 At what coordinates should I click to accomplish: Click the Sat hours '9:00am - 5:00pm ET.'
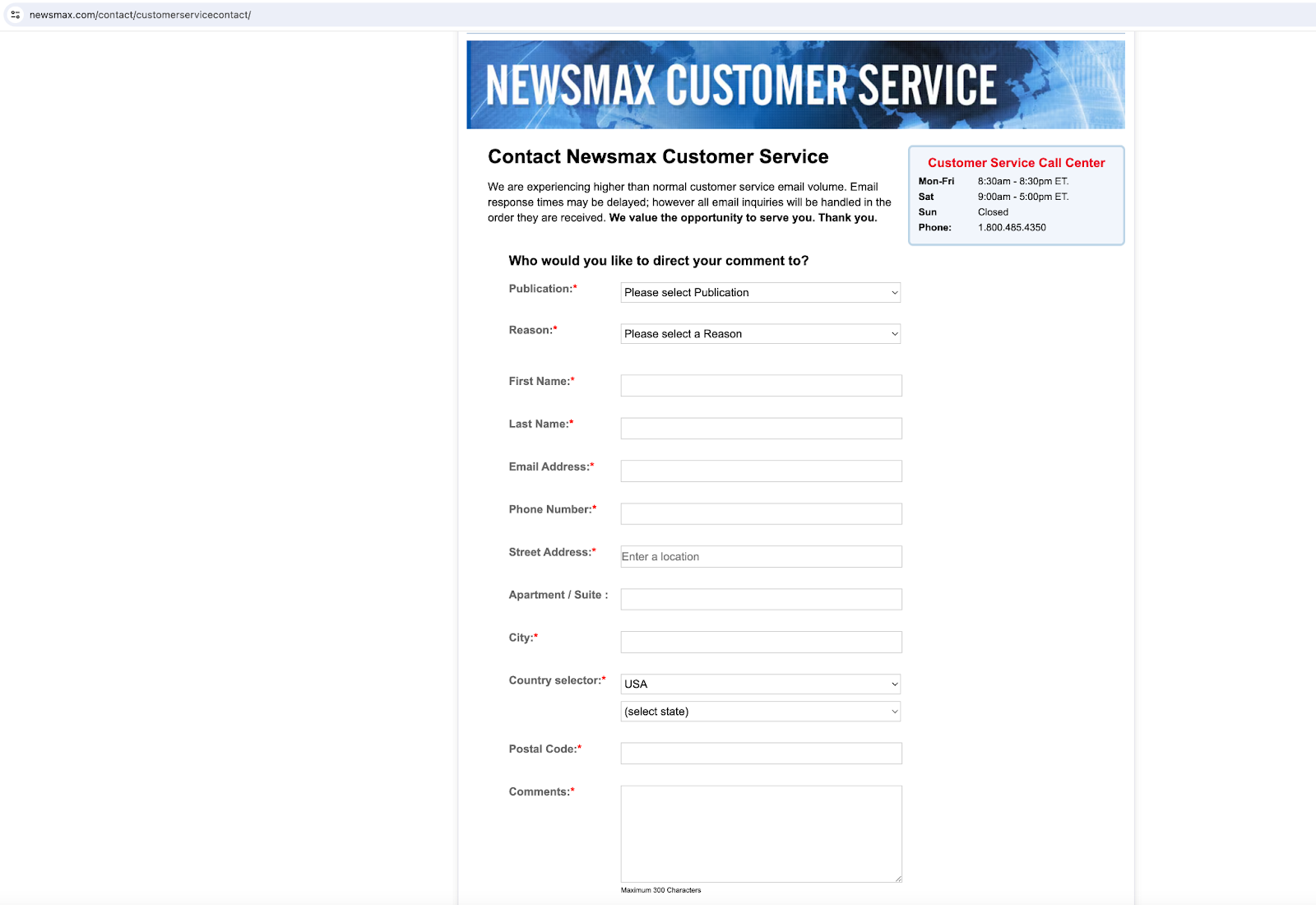tap(1023, 197)
